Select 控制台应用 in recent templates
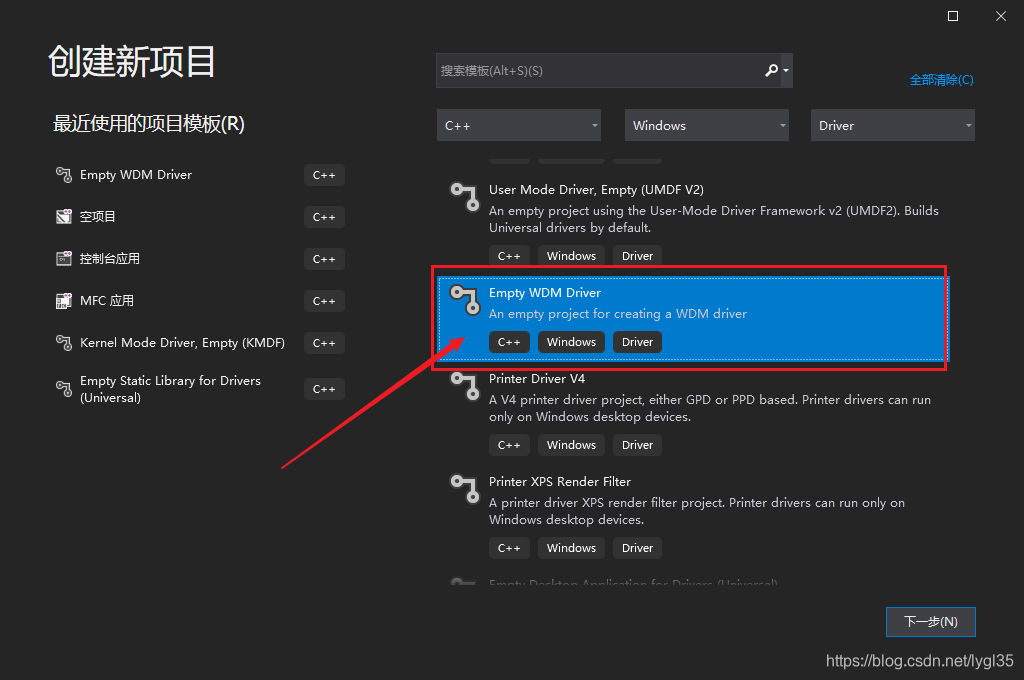This screenshot has width=1024, height=680. [x=110, y=259]
